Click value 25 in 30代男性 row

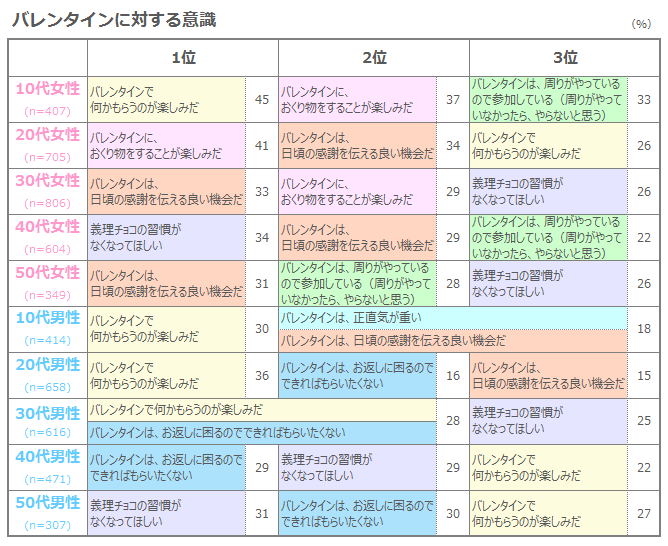pos(644,421)
